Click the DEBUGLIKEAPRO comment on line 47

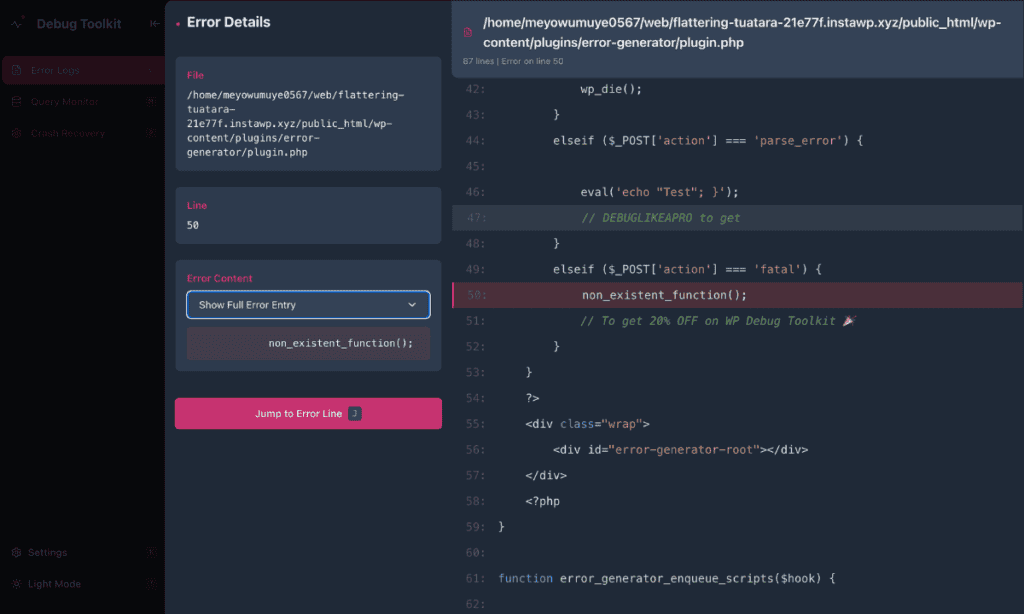pos(660,218)
